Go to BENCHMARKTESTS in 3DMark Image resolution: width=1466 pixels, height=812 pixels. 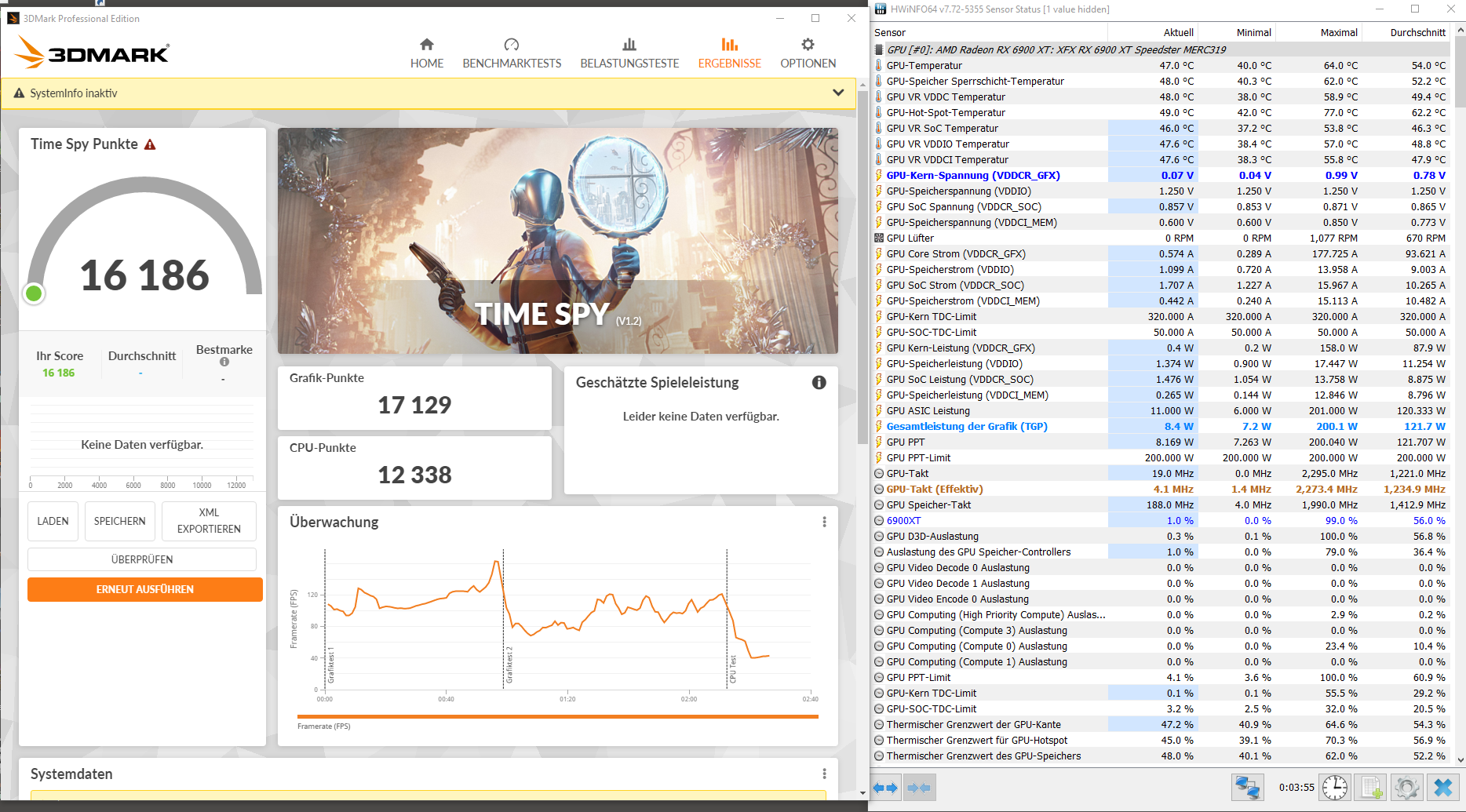point(512,53)
